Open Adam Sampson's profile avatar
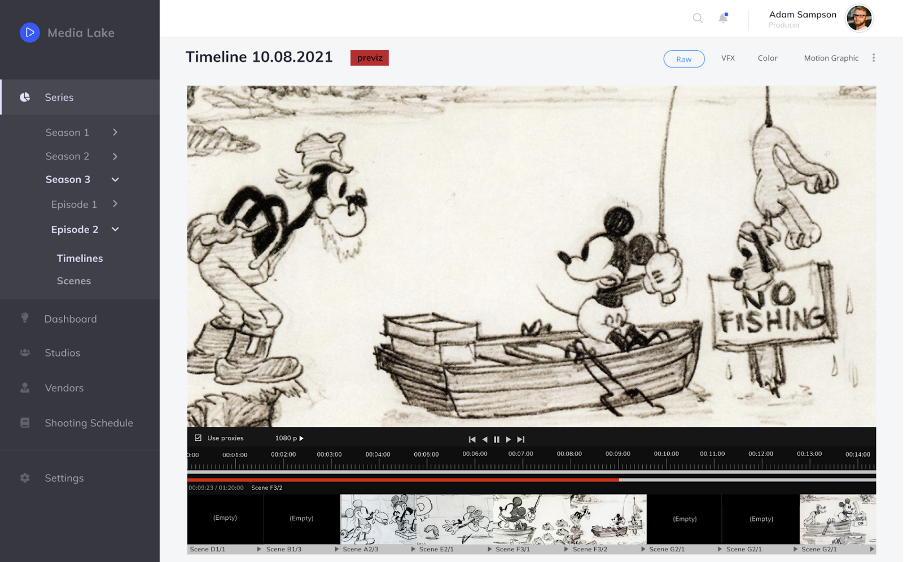This screenshot has height=562, width=904. [859, 18]
